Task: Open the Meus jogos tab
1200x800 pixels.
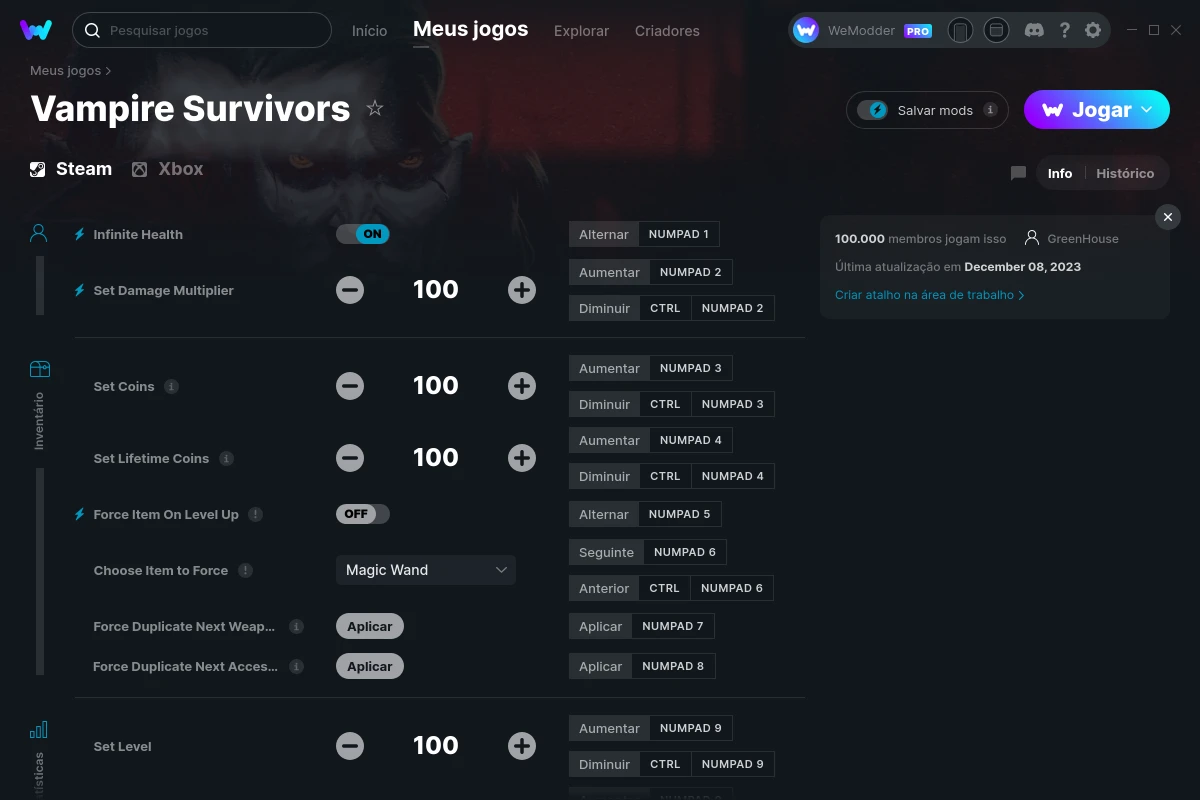Action: pyautogui.click(x=470, y=30)
